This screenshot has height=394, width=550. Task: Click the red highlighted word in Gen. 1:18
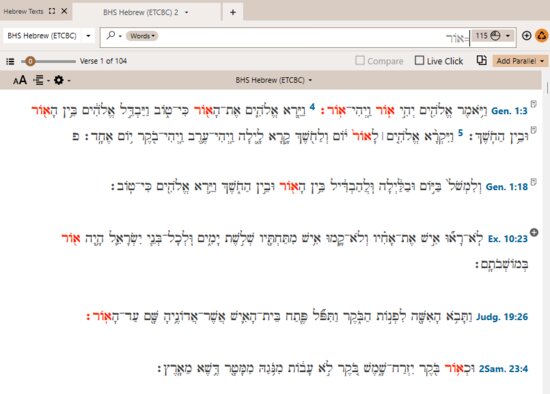point(289,186)
